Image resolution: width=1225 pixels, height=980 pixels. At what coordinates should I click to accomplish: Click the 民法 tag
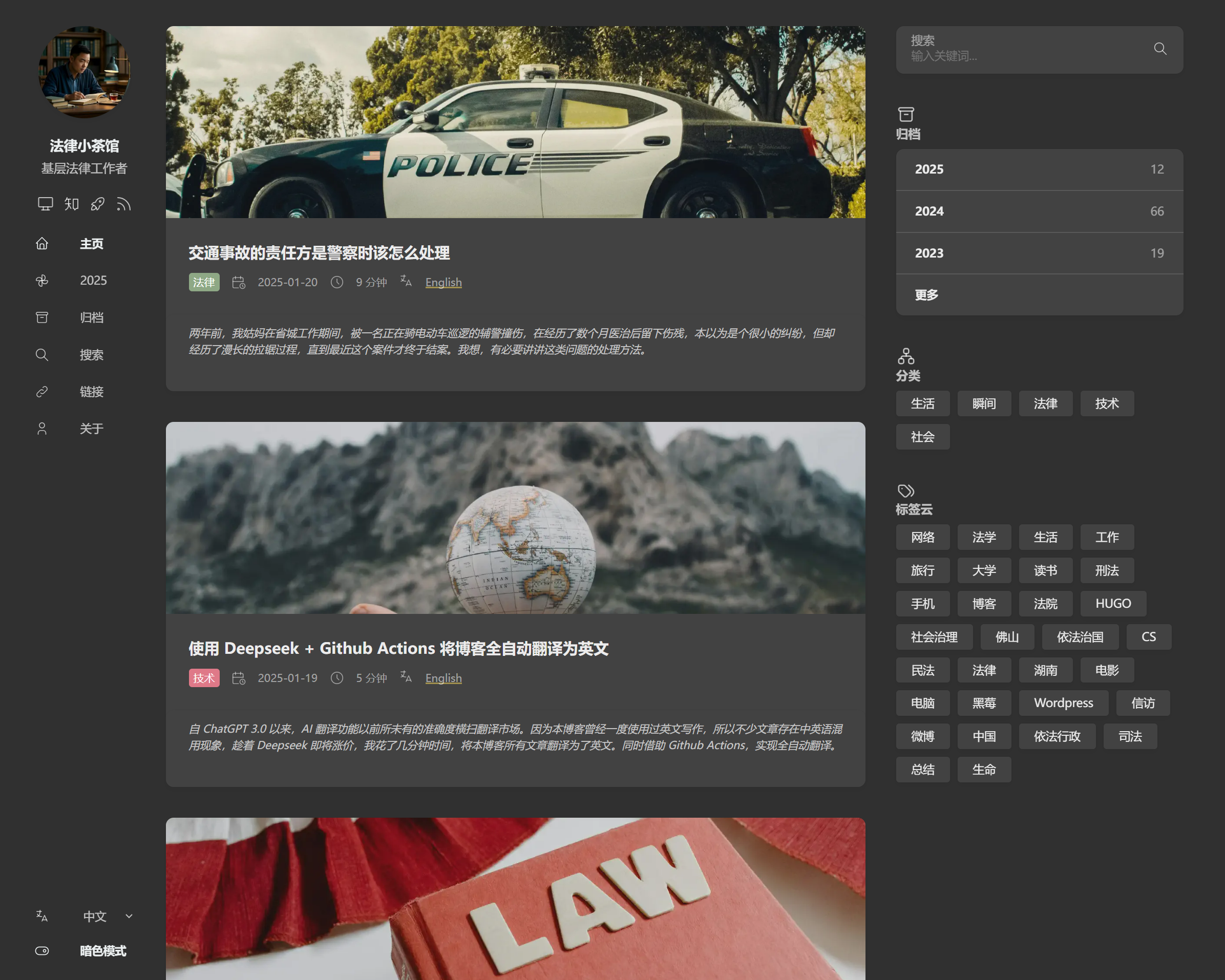923,670
